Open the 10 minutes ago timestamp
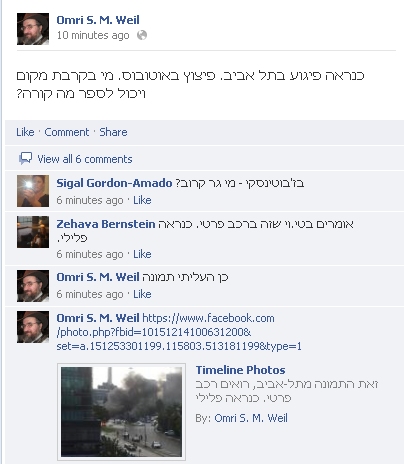The height and width of the screenshot is (464, 404). (x=93, y=35)
